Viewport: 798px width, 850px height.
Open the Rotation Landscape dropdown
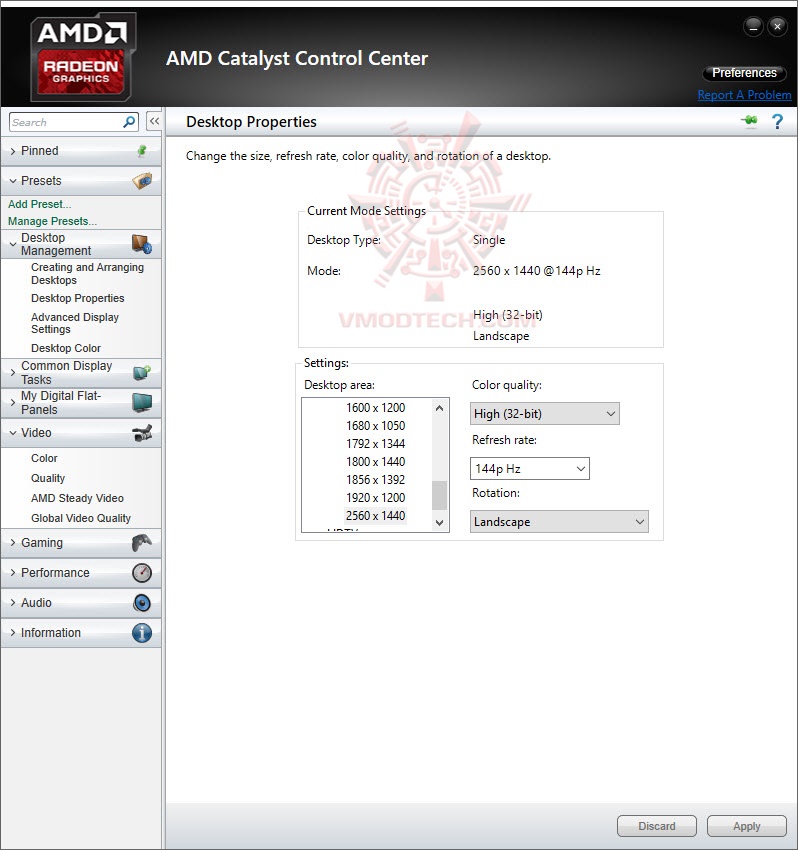point(559,521)
